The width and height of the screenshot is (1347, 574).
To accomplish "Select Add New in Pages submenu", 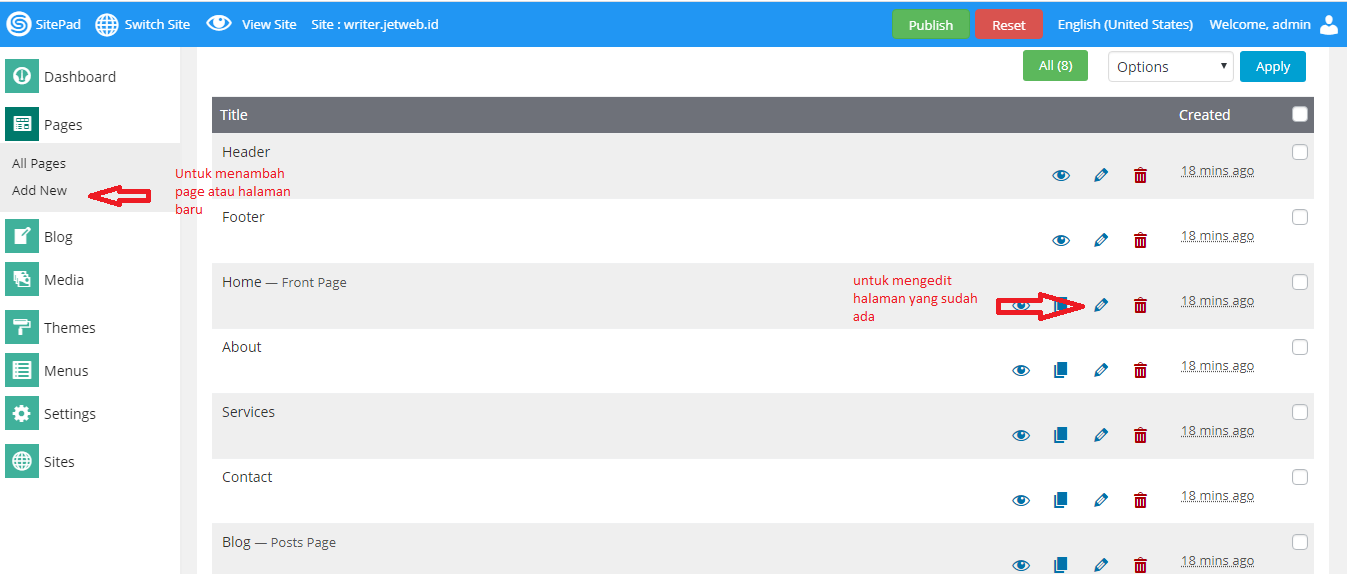I will click(x=40, y=190).
